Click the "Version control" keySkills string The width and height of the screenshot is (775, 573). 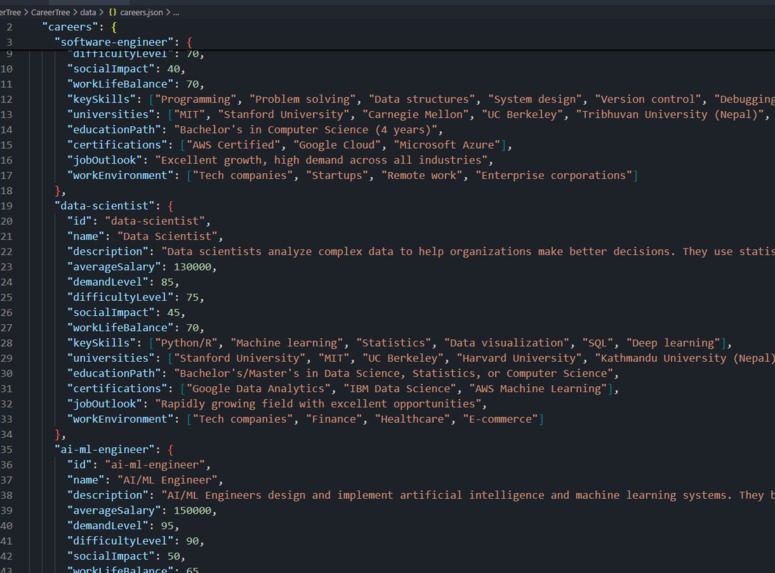(647, 99)
